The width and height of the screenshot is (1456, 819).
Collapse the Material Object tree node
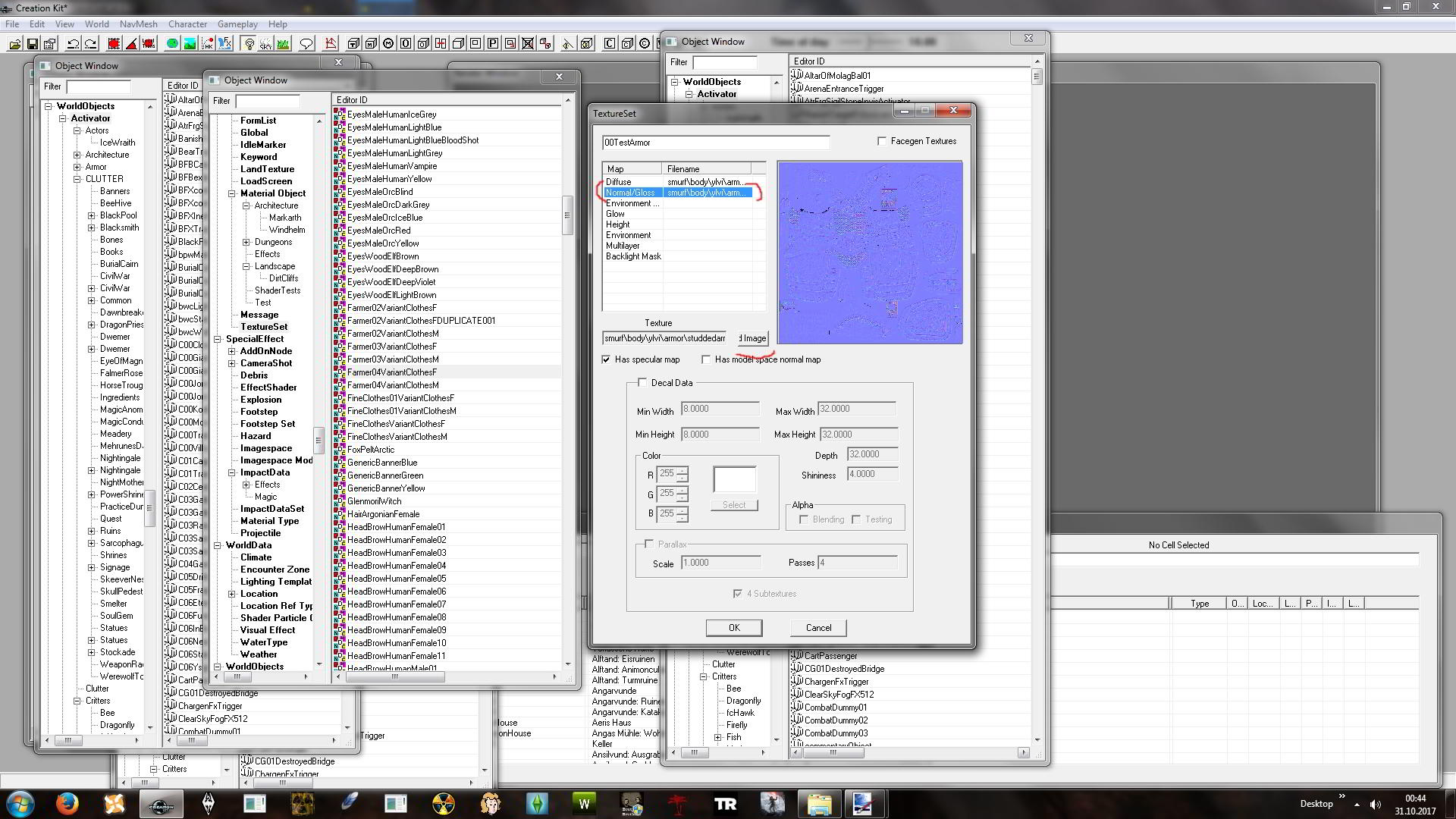pos(232,193)
